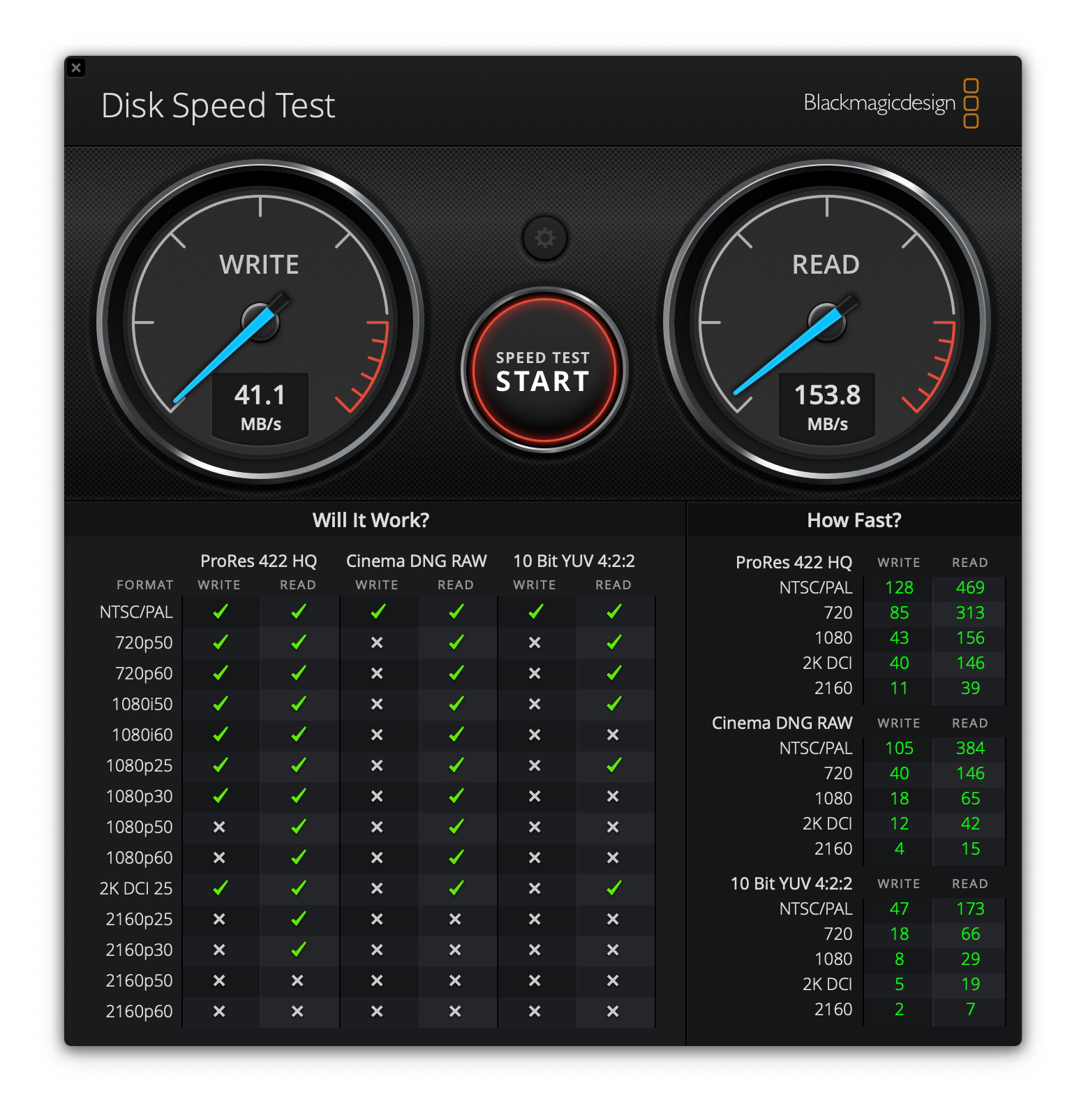Click Cinema DNG read checkmark for 1080p60
The image size is (1086, 1120).
456,857
